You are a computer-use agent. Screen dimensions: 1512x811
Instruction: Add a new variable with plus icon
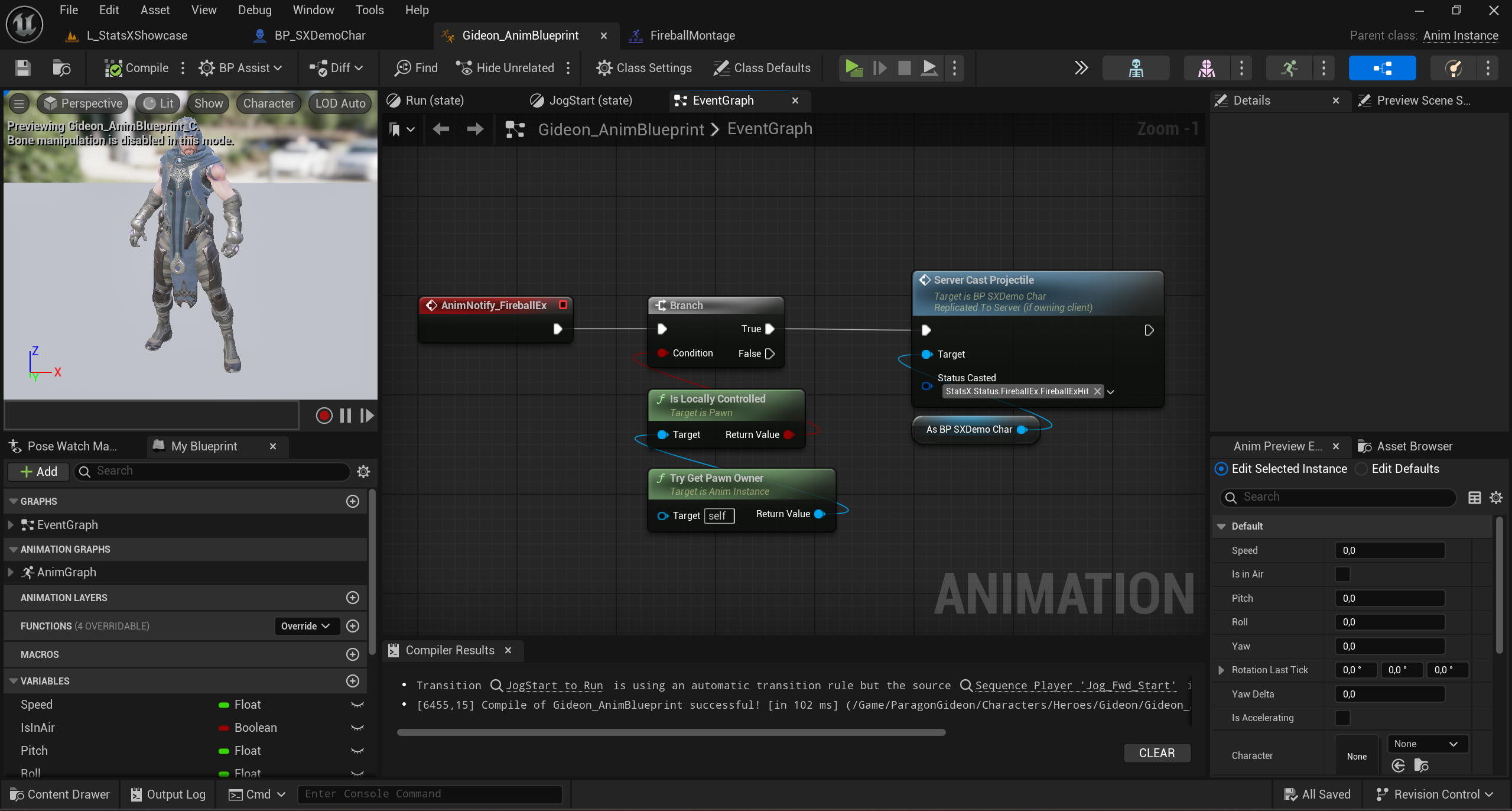pyautogui.click(x=353, y=681)
